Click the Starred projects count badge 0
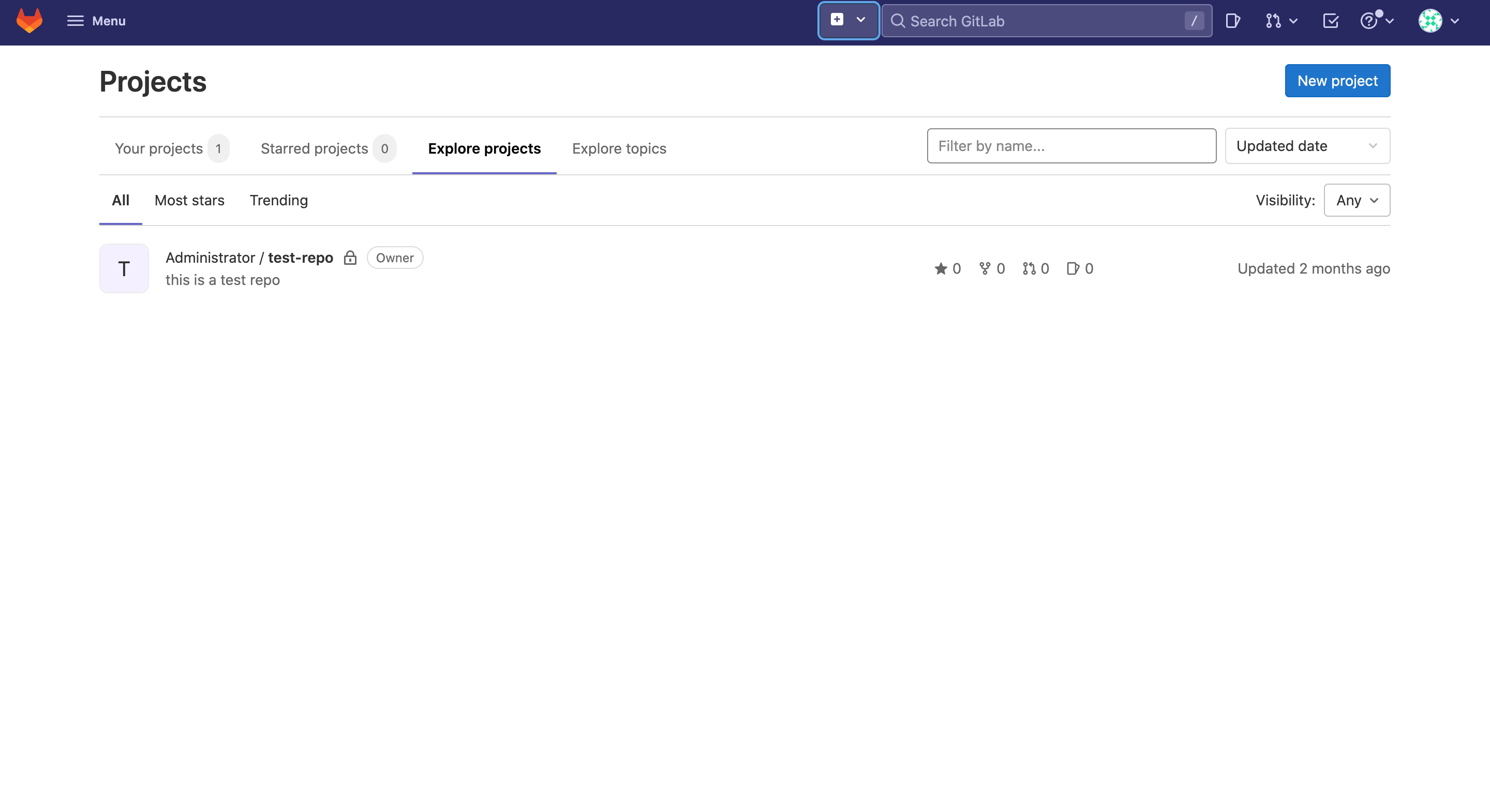This screenshot has height=812, width=1490. point(384,148)
